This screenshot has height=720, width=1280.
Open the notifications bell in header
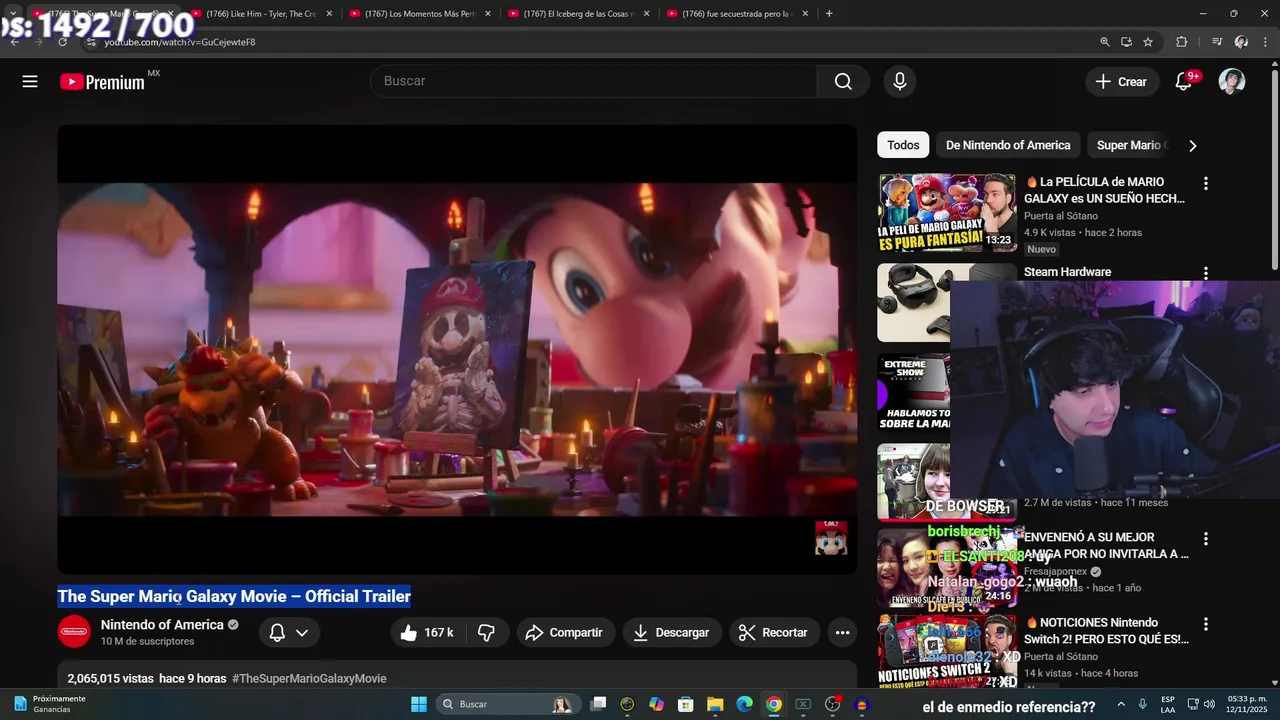[x=1184, y=82]
